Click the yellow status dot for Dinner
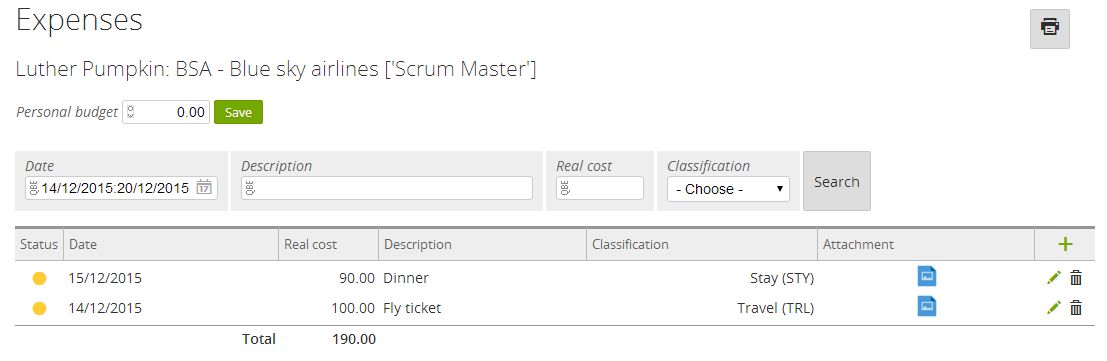 (40, 278)
